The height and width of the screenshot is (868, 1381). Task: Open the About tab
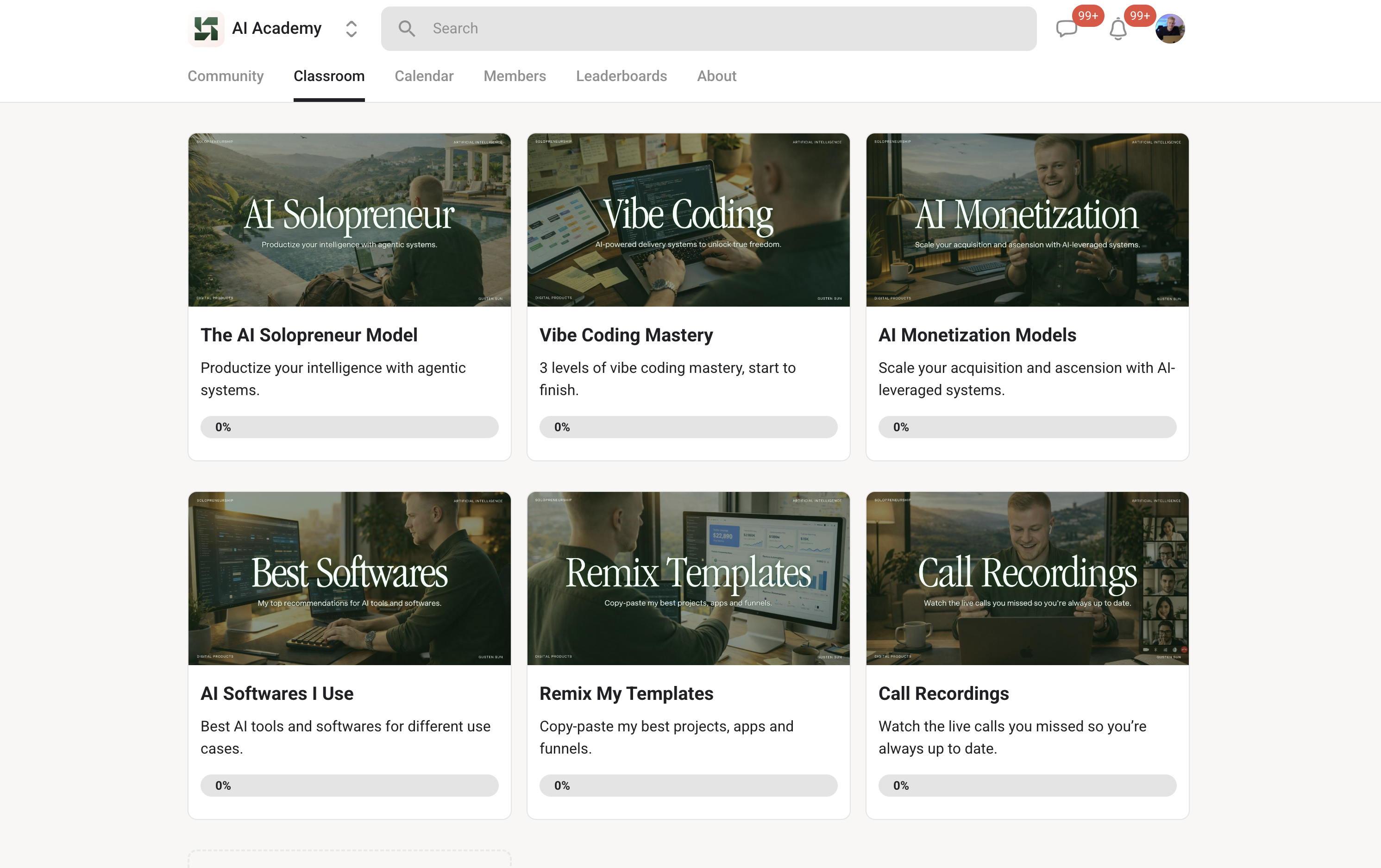[x=716, y=75]
